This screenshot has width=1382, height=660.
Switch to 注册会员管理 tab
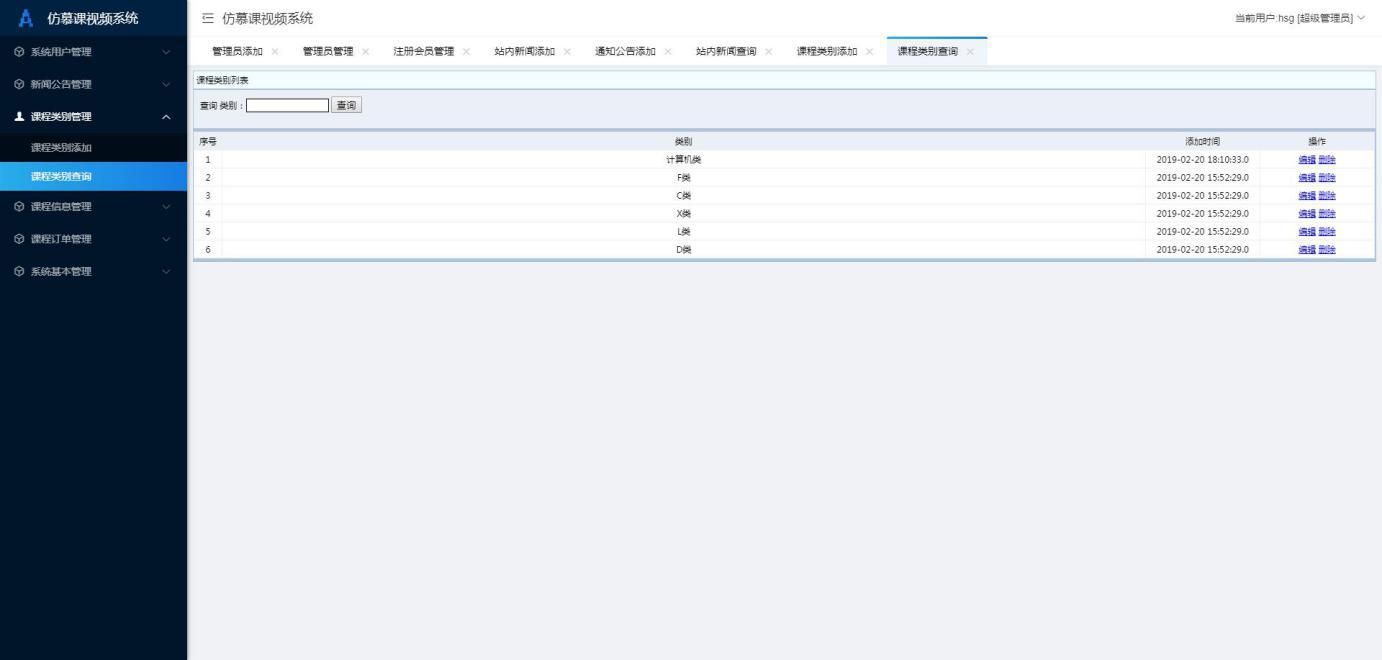(x=424, y=52)
